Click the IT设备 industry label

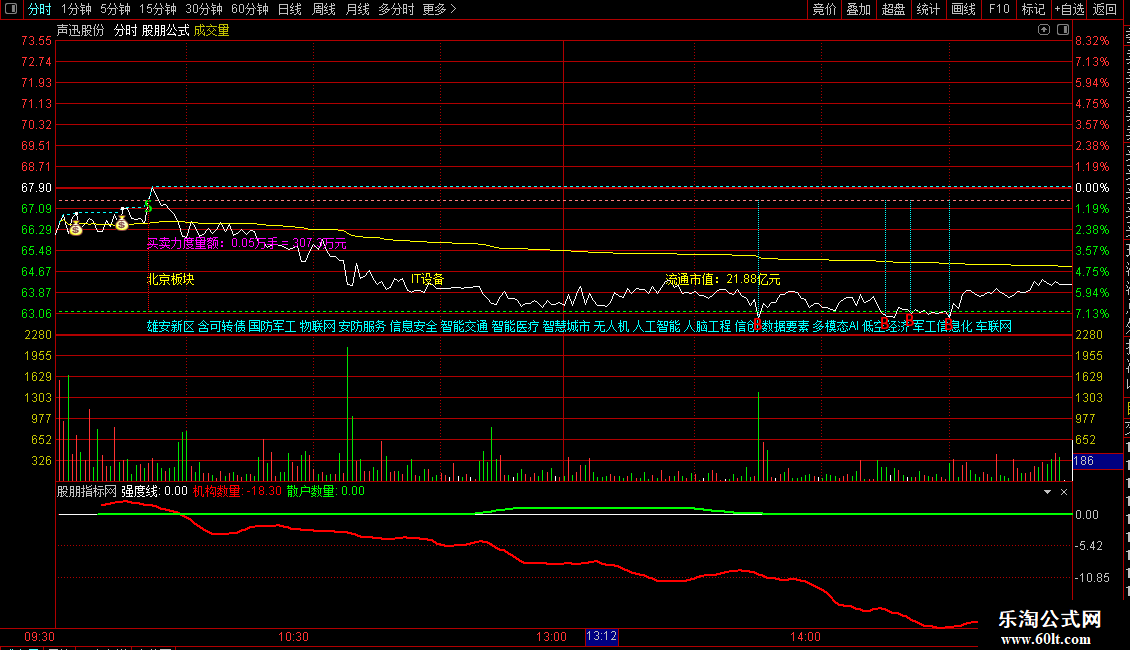point(427,280)
